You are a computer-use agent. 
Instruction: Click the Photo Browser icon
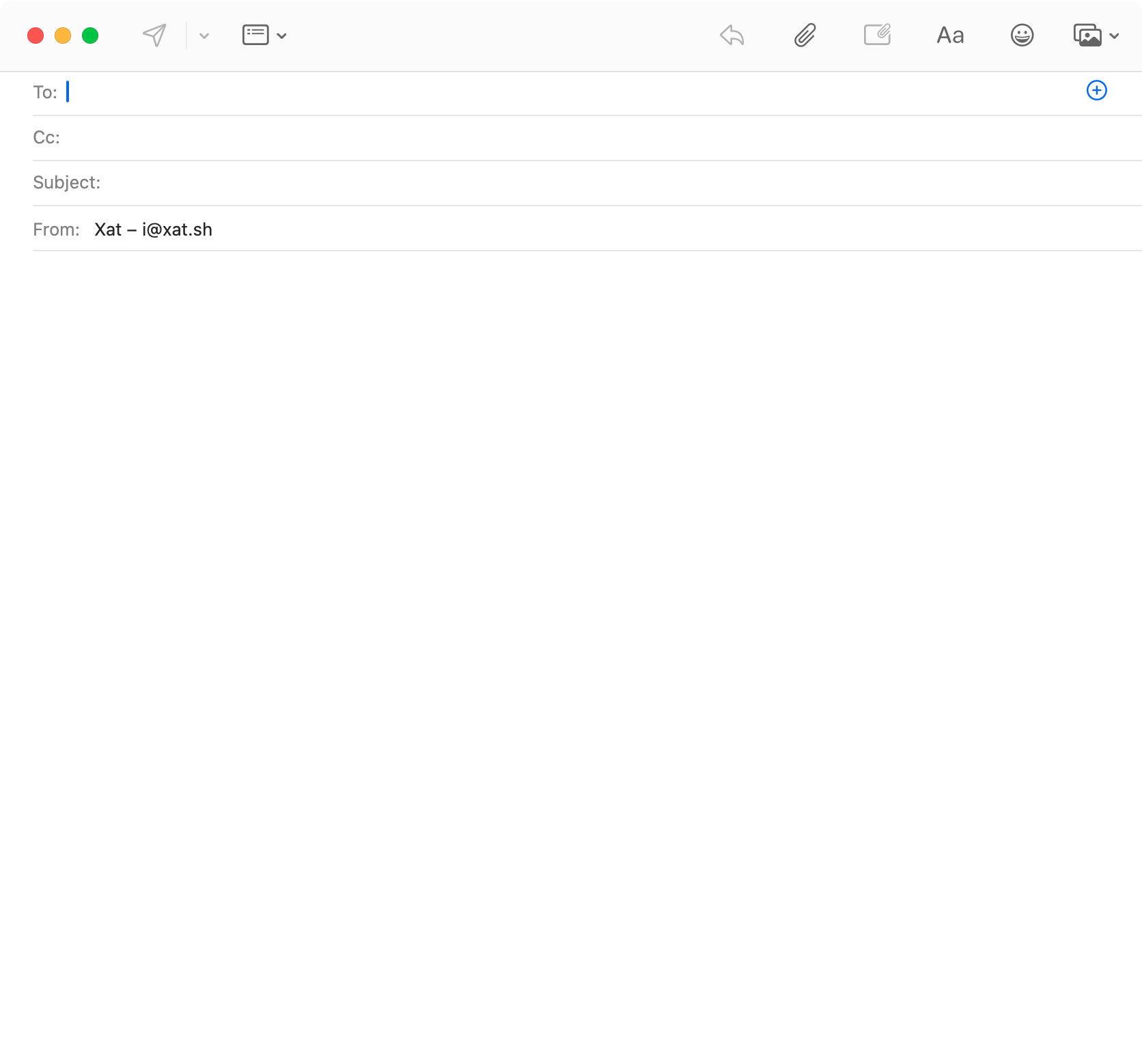coord(1087,36)
